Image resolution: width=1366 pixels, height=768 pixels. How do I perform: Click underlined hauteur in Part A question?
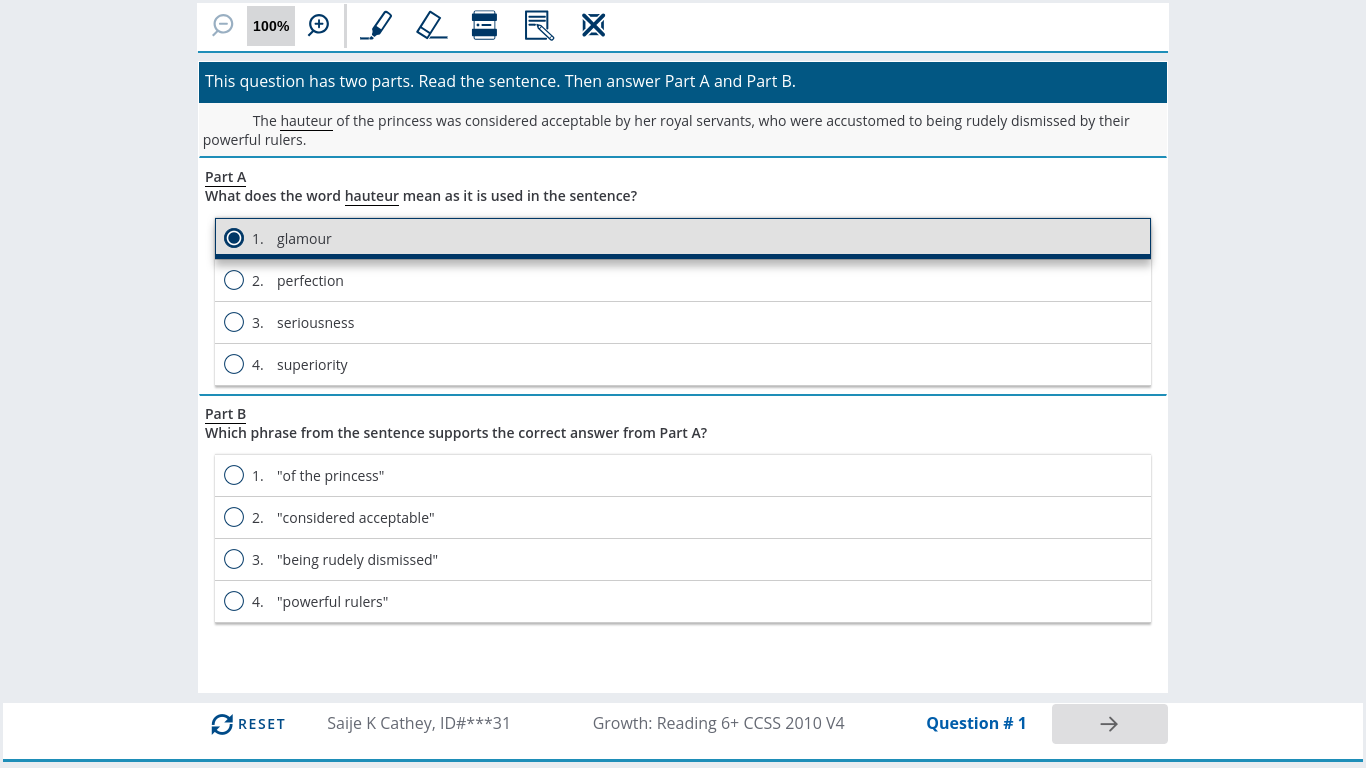tap(372, 196)
